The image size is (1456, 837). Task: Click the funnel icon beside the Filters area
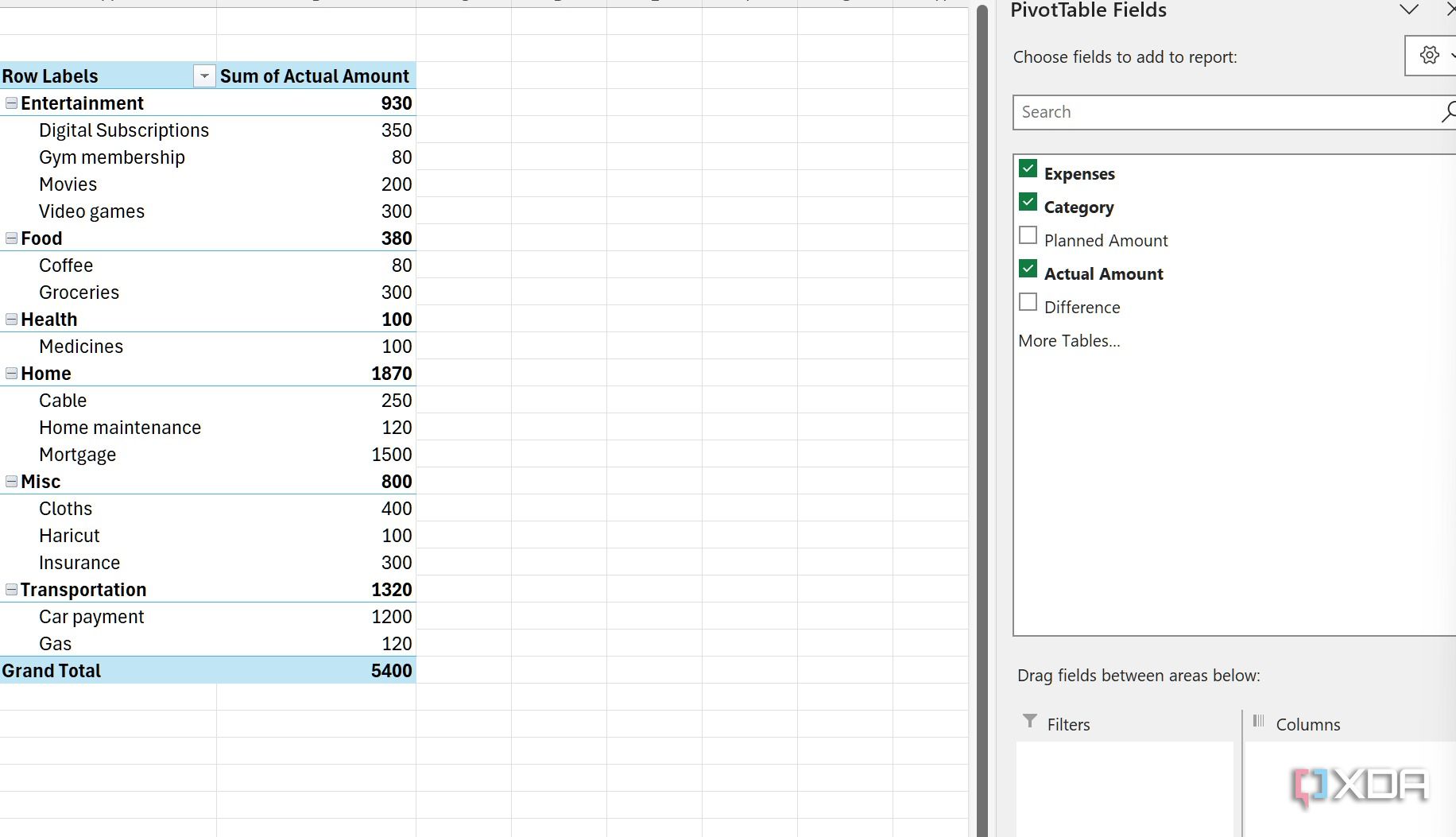point(1029,722)
